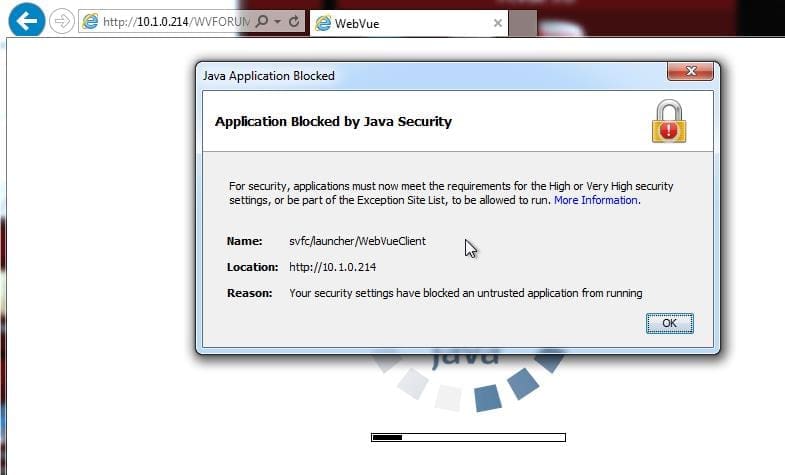Click the svfc/launcher/WebVueClient name text
The height and width of the screenshot is (475, 785).
click(x=357, y=241)
